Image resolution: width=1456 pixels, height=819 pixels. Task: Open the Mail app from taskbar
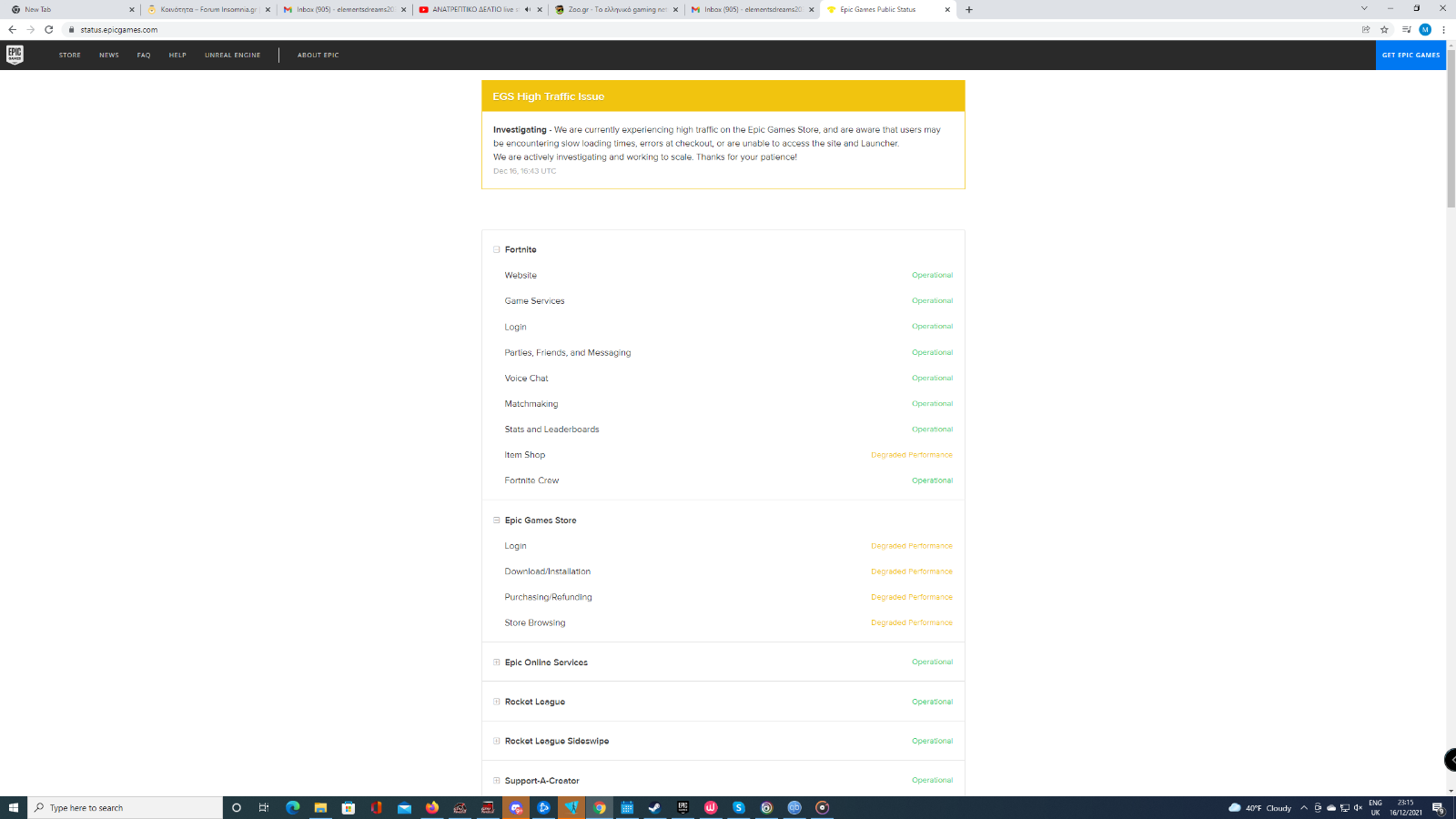pos(404,807)
